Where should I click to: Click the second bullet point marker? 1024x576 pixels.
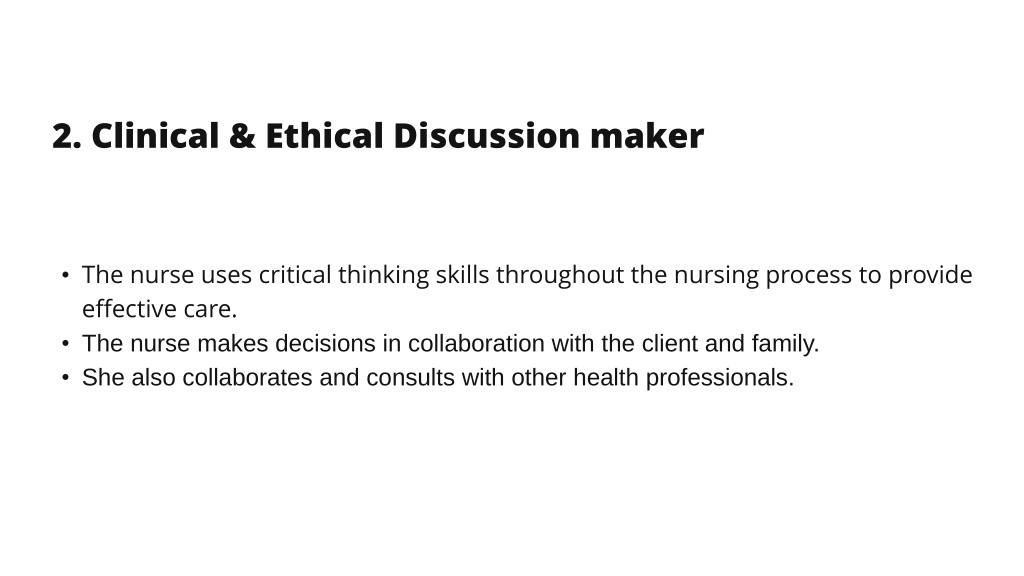[65, 344]
